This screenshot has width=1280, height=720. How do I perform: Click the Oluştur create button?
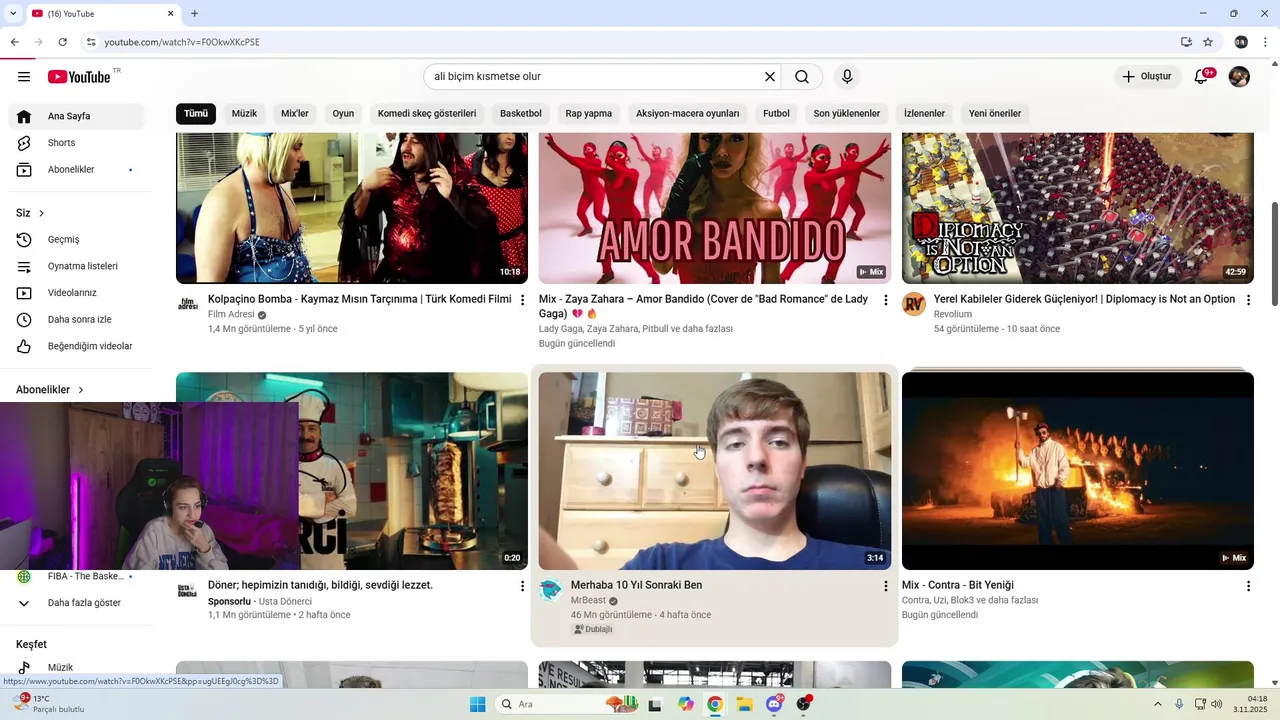(x=1147, y=77)
